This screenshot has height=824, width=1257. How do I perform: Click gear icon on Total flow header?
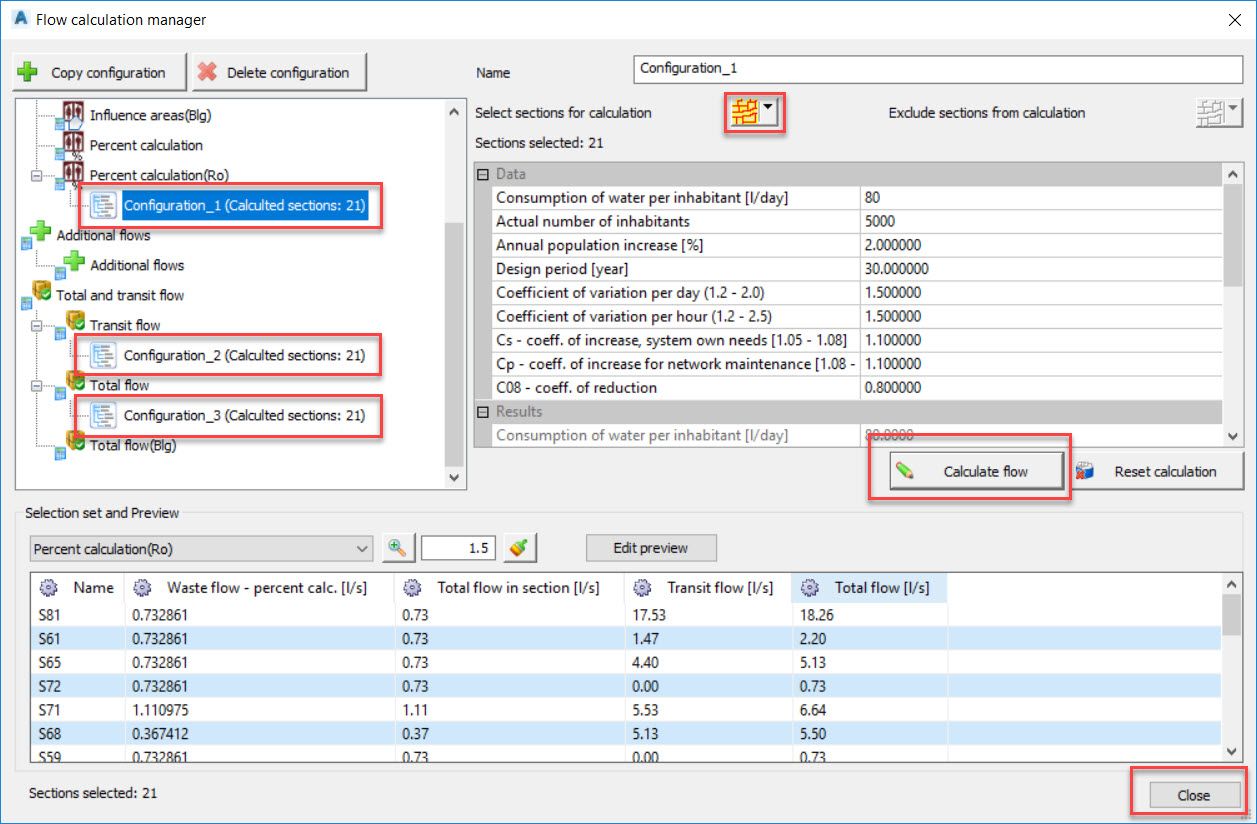pos(810,587)
